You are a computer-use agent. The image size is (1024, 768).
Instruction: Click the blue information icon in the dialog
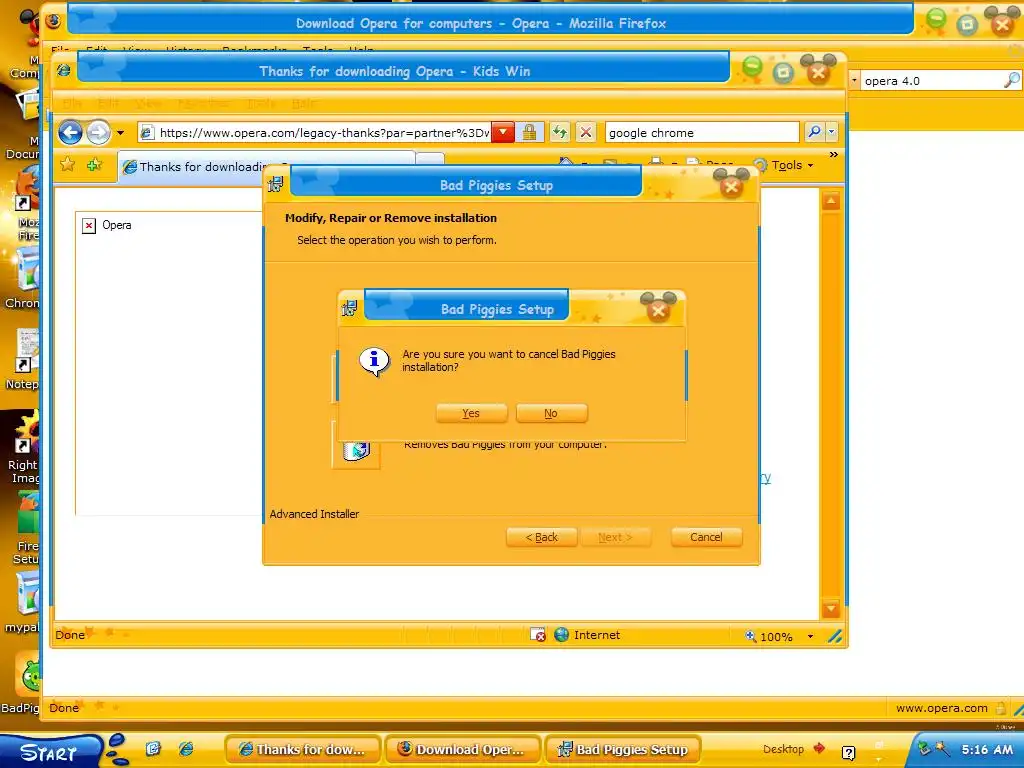point(374,360)
